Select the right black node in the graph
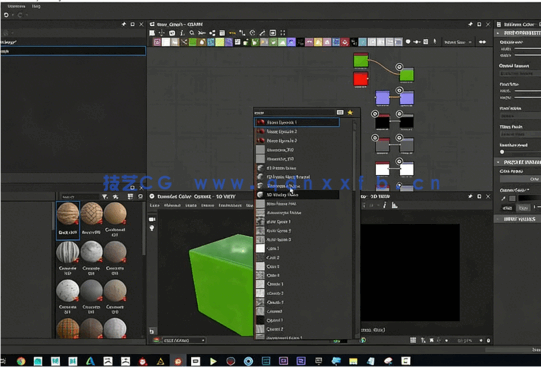This screenshot has height=367, width=541. coord(406,122)
